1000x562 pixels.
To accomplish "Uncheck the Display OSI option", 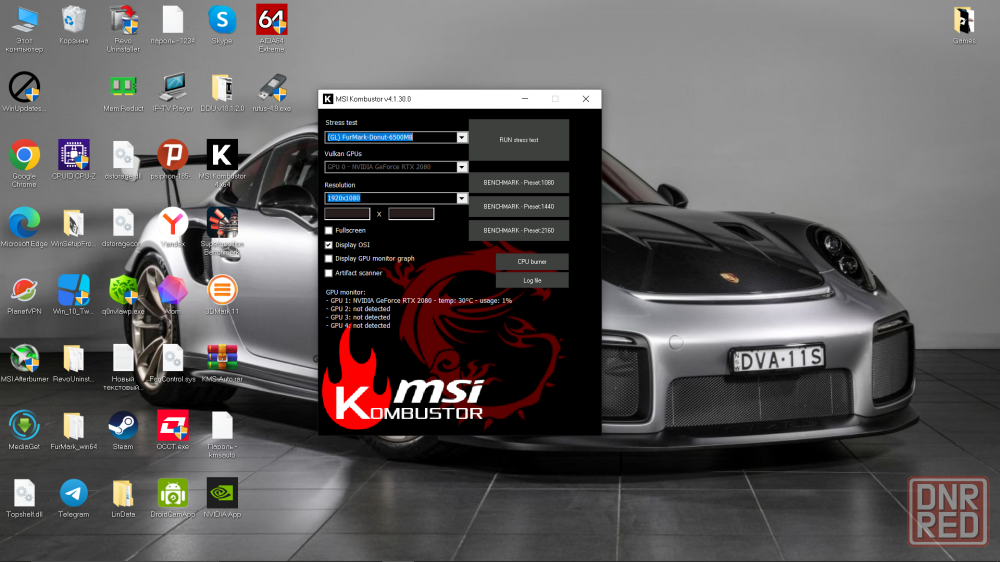I will [329, 244].
